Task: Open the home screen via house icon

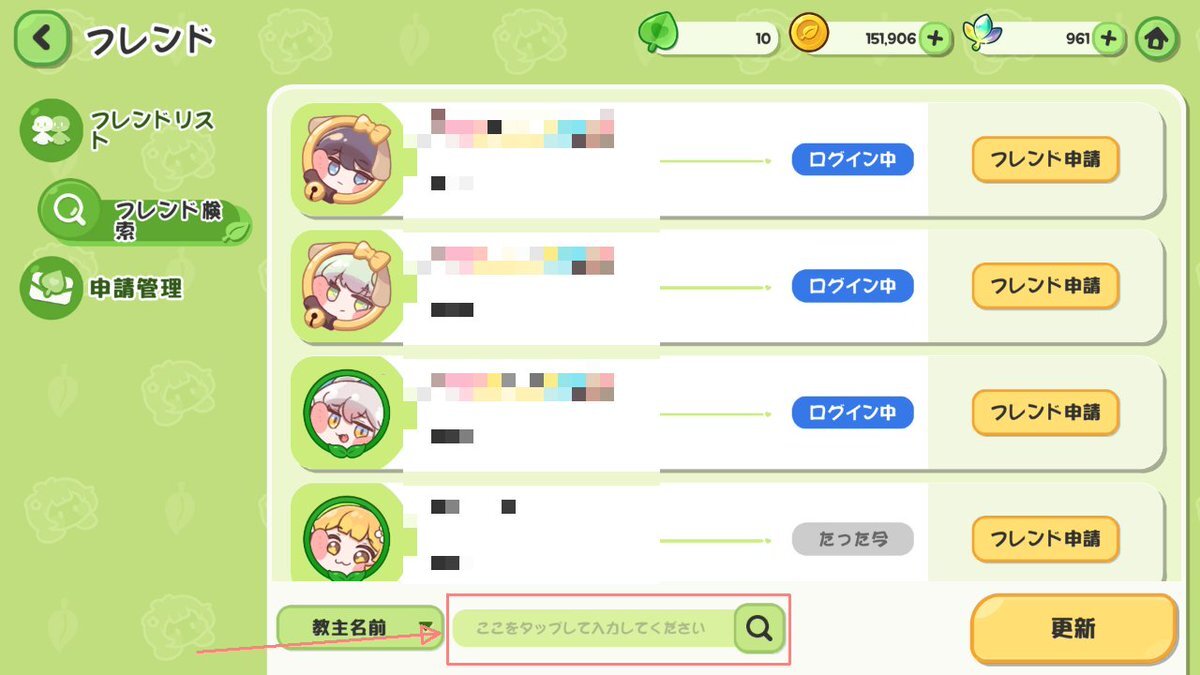Action: point(1157,39)
